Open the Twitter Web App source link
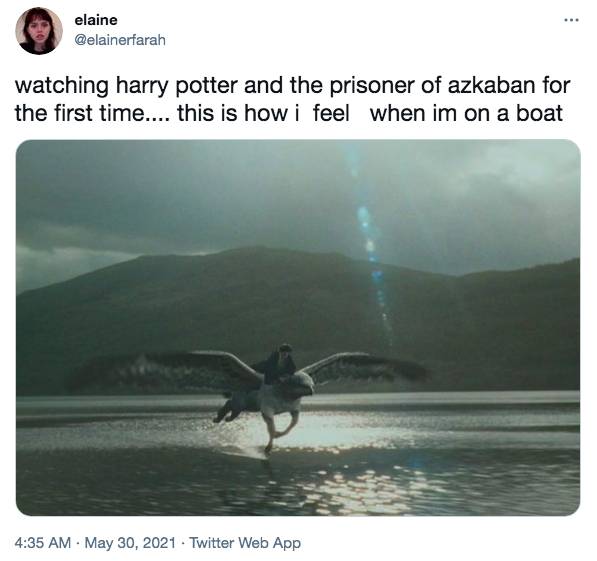The image size is (597, 561). pyautogui.click(x=245, y=543)
